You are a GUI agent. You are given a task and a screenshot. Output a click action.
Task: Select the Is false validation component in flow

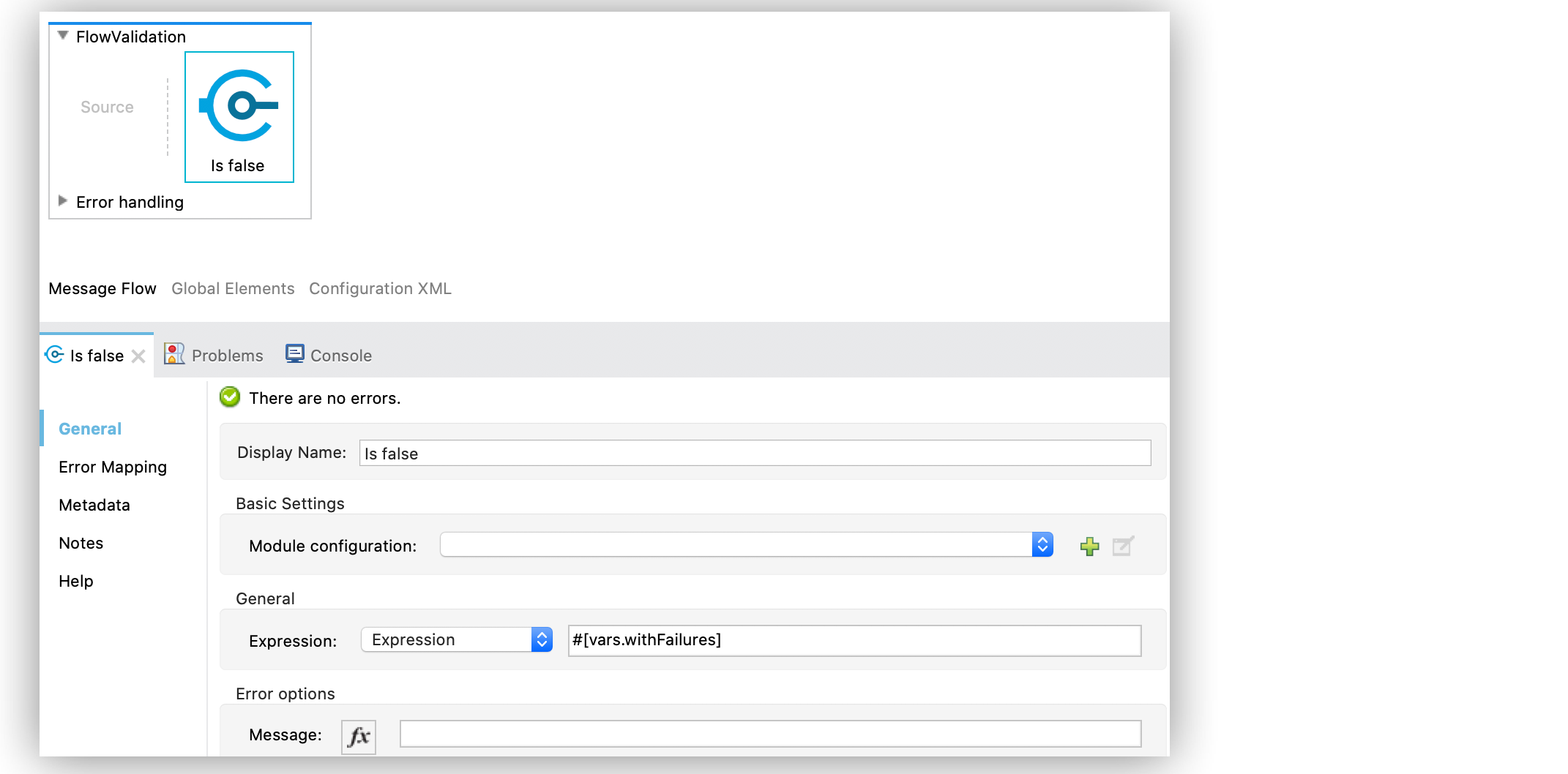(239, 116)
